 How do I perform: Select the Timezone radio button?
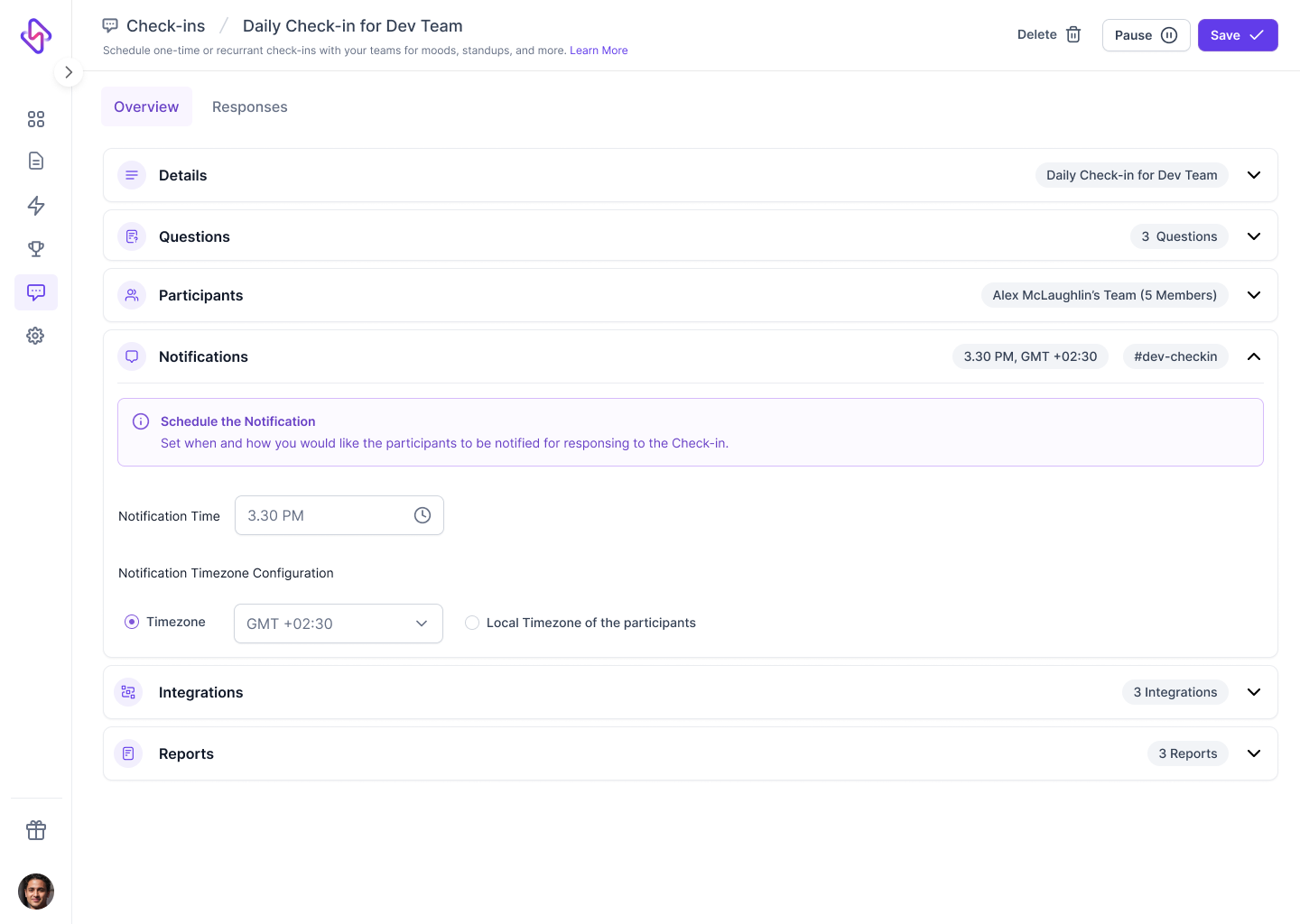[132, 622]
